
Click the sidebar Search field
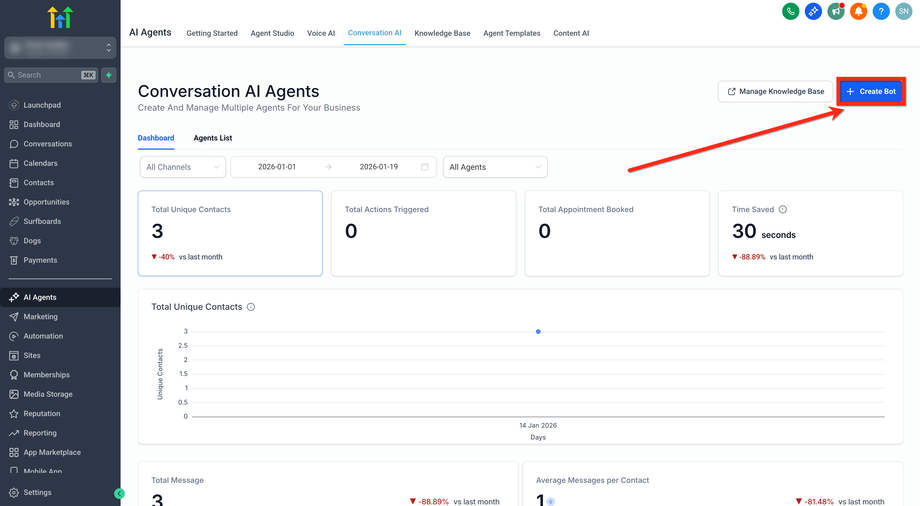click(50, 75)
